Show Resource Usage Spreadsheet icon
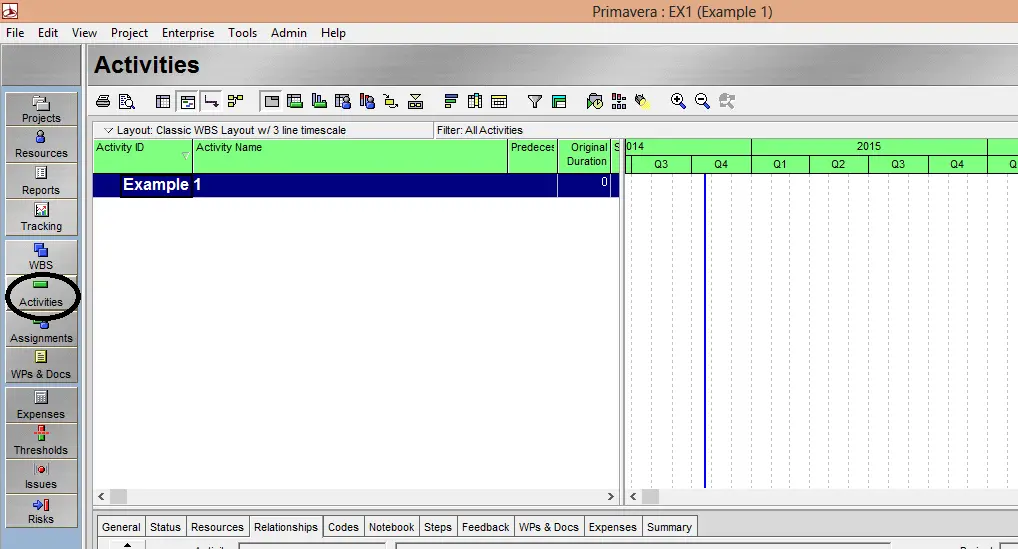Image resolution: width=1018 pixels, height=549 pixels. 343,101
